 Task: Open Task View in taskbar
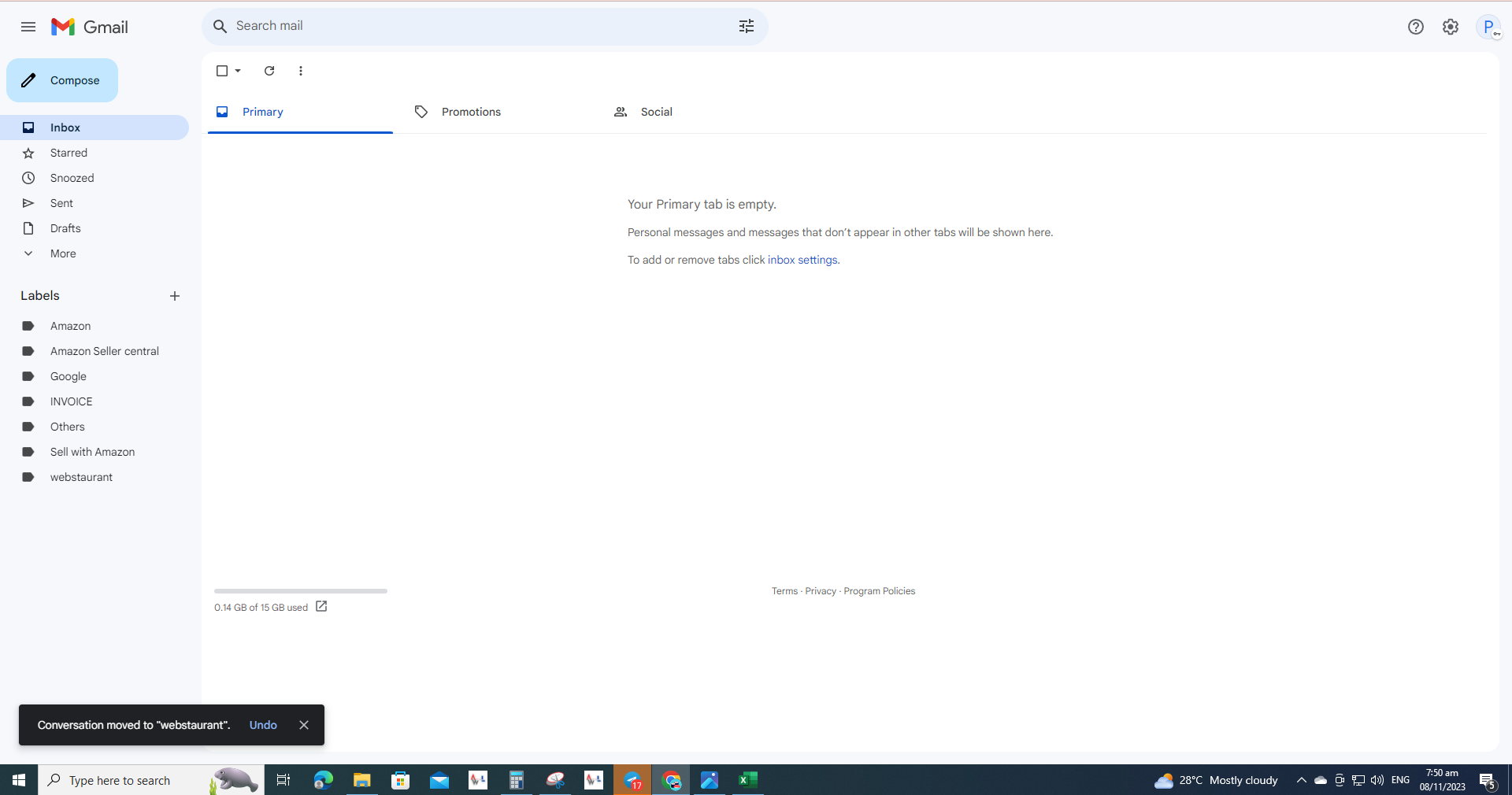point(283,780)
